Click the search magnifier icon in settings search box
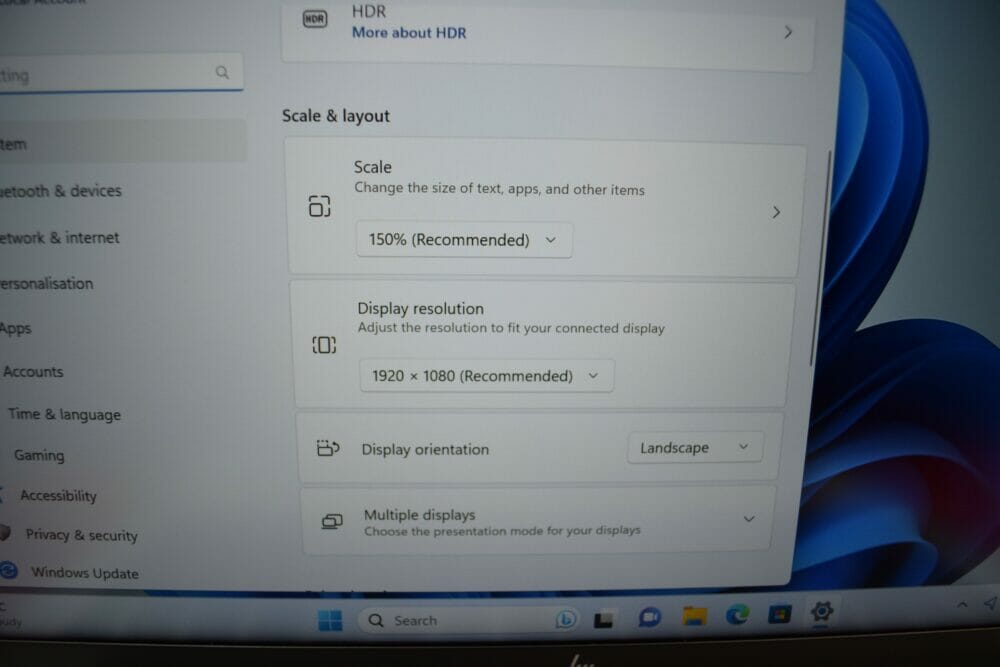 coord(222,72)
